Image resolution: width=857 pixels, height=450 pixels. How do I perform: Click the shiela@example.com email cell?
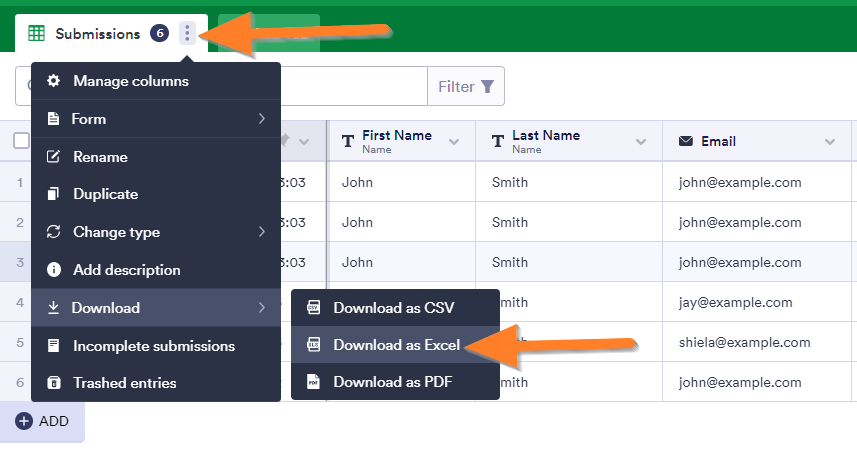[746, 342]
